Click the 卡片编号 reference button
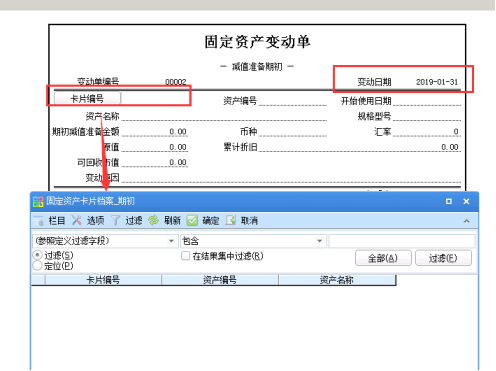Screen dimensions: 496x371 click(x=87, y=99)
